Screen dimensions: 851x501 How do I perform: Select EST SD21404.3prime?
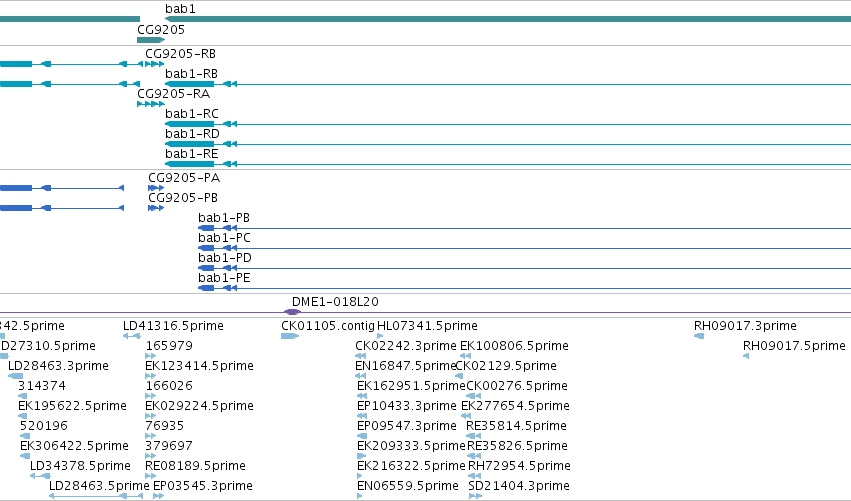click(x=519, y=486)
